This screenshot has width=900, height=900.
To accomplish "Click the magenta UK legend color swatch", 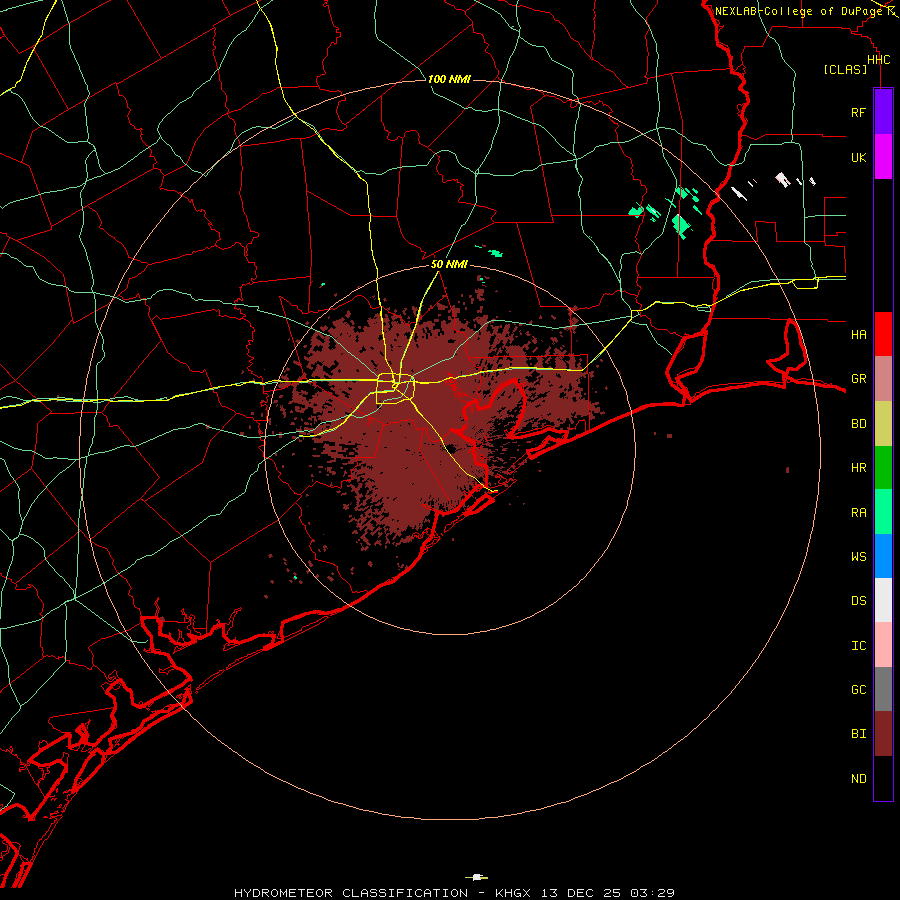I will coord(883,157).
